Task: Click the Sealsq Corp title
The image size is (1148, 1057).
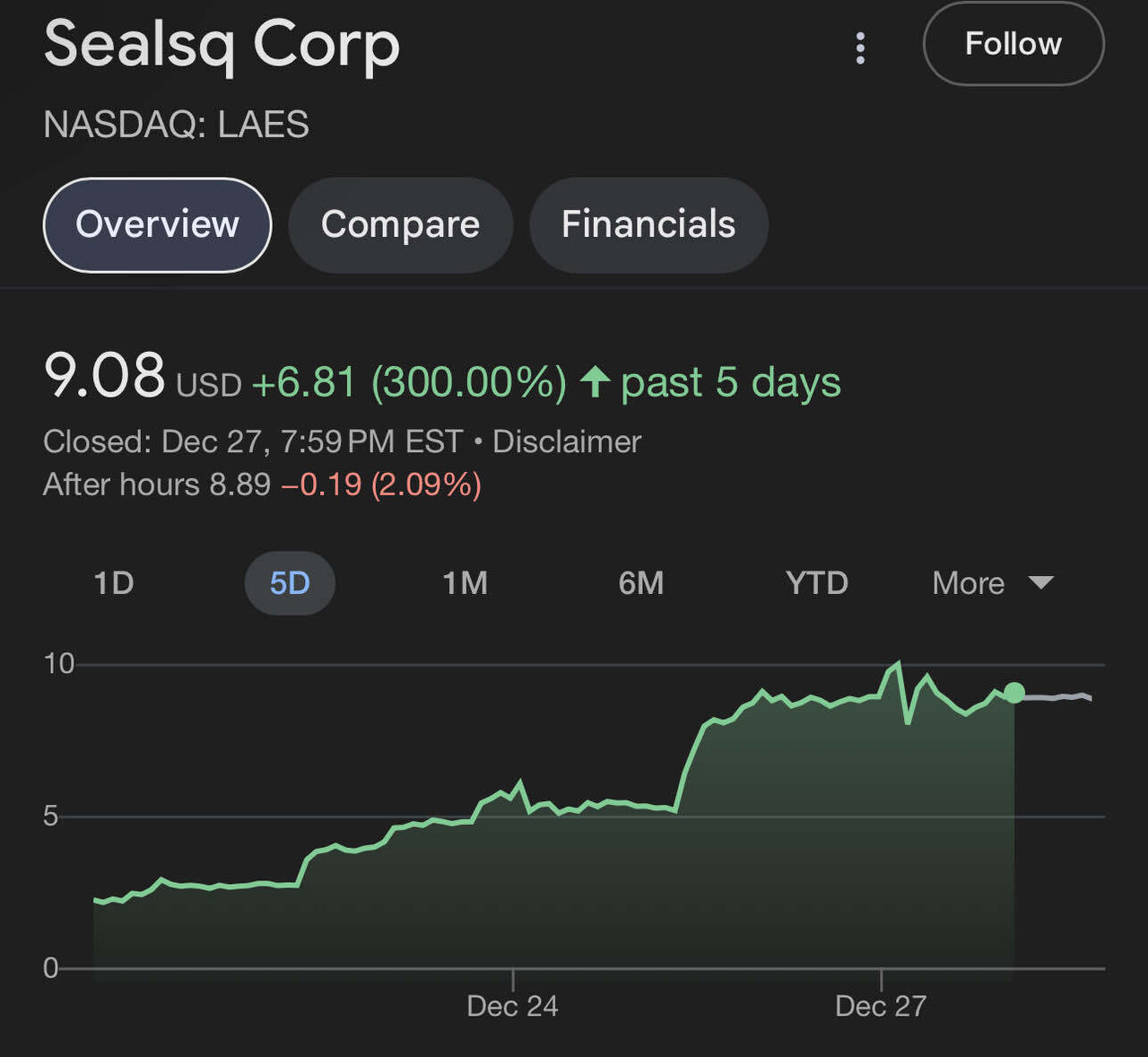Action: [222, 47]
